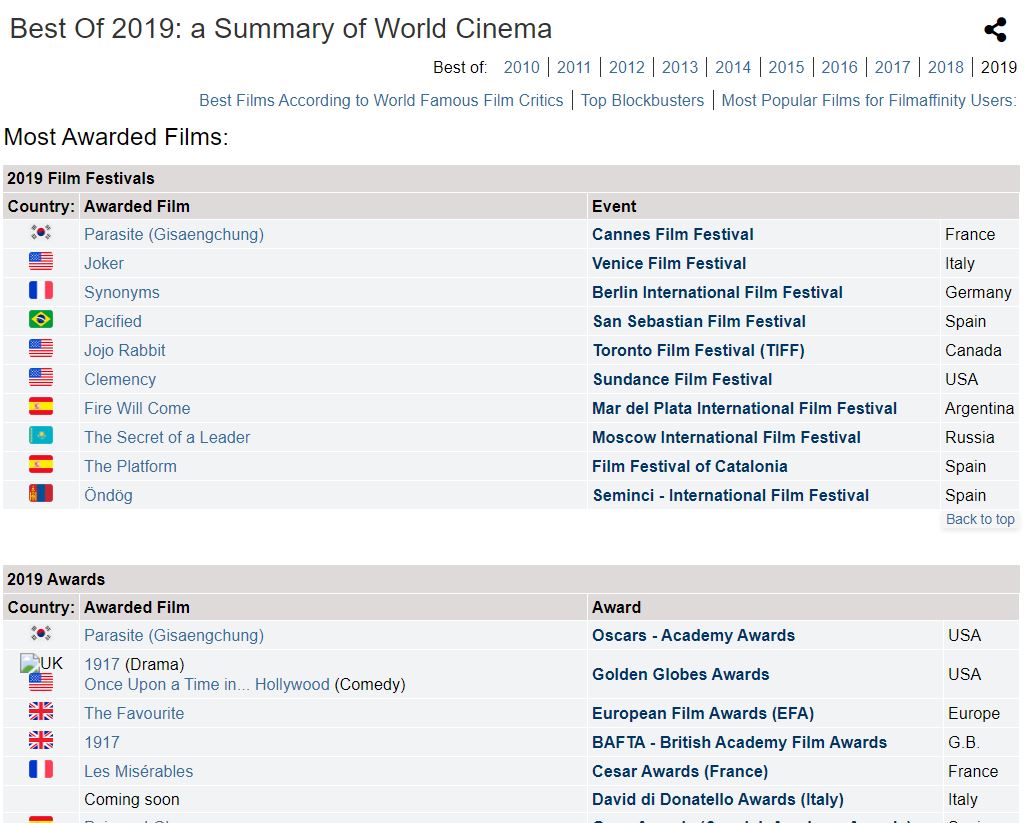Viewport: 1027px width, 823px height.
Task: Click the Kazakhstan flag beside The Secret of a Leader
Action: tap(41, 436)
